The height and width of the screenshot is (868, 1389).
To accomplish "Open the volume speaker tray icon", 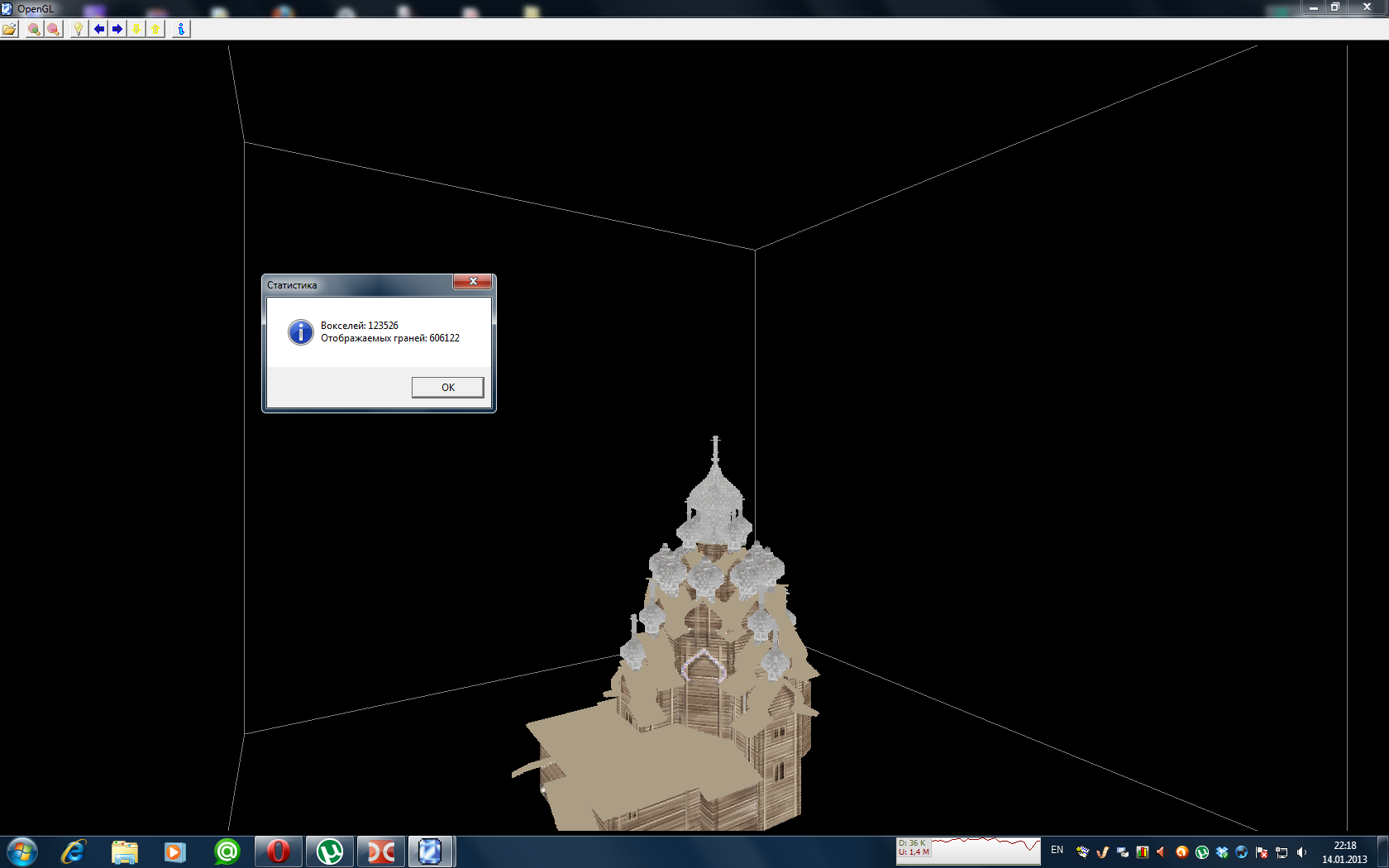I will [x=1301, y=852].
